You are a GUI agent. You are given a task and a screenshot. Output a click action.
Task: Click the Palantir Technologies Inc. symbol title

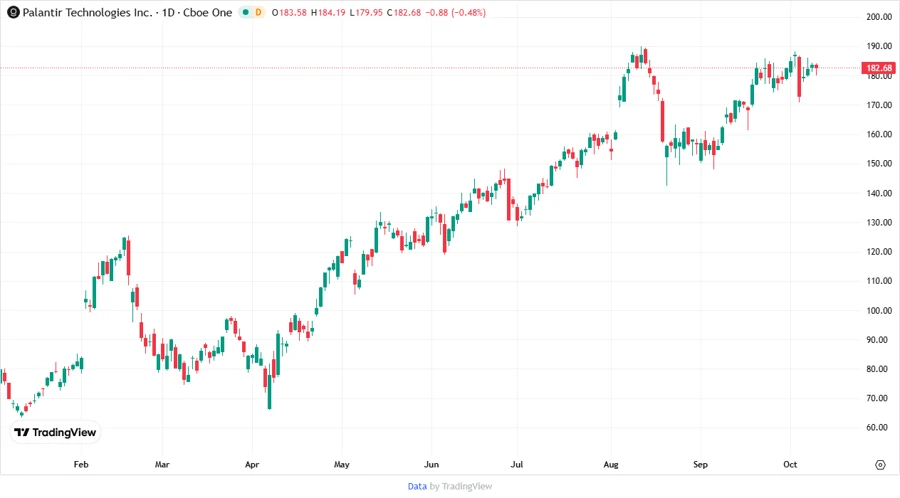pos(87,12)
